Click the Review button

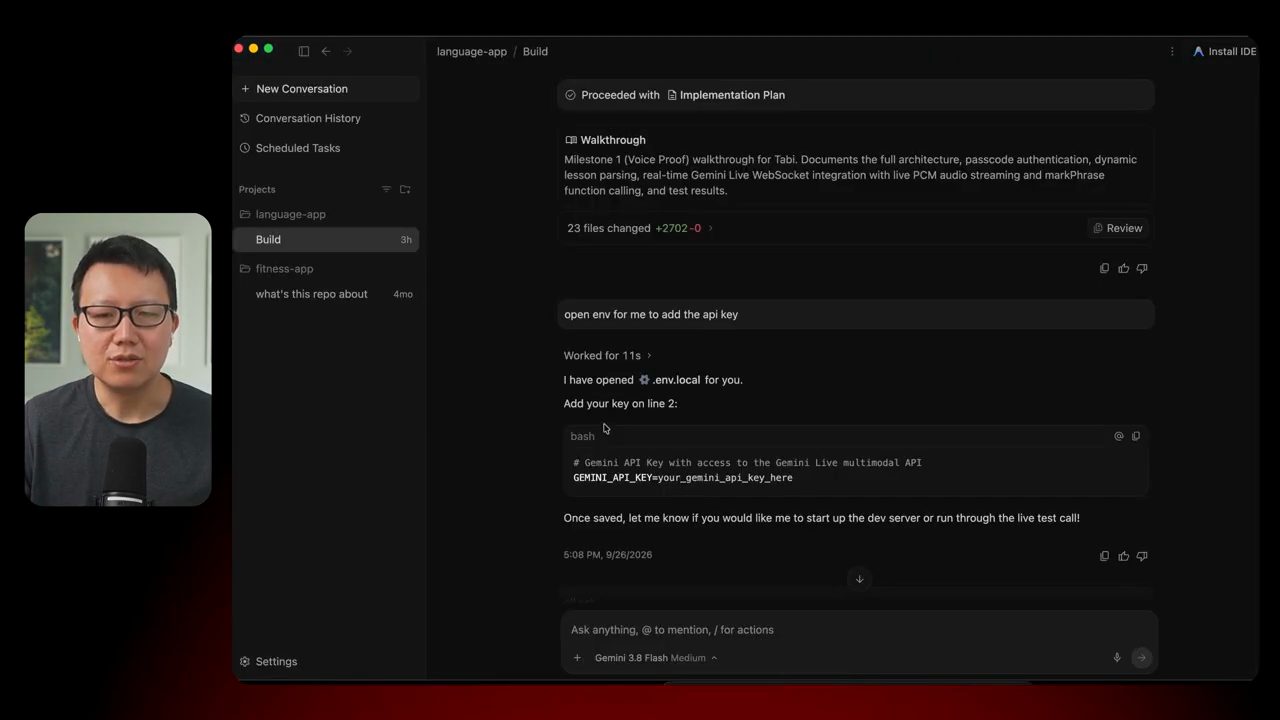(x=1118, y=228)
